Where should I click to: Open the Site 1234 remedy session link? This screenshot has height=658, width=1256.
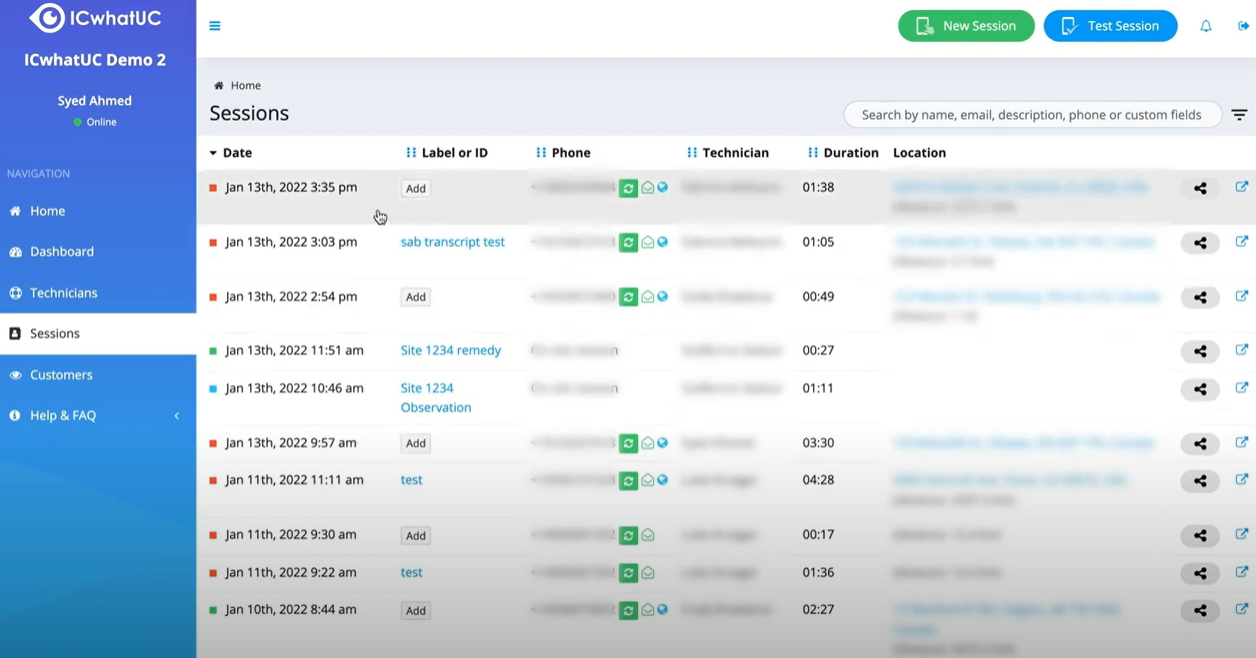coord(452,350)
